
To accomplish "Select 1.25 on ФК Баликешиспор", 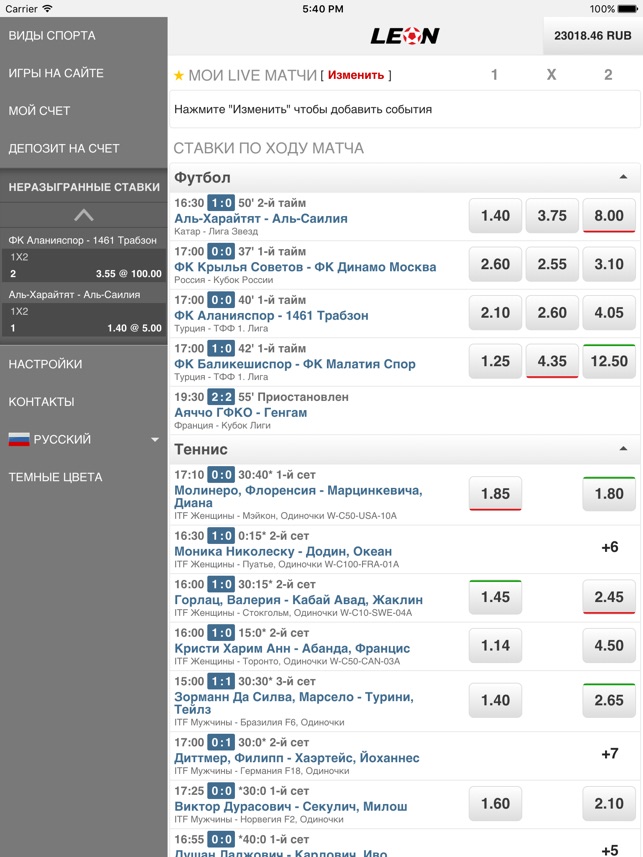I will [x=495, y=361].
